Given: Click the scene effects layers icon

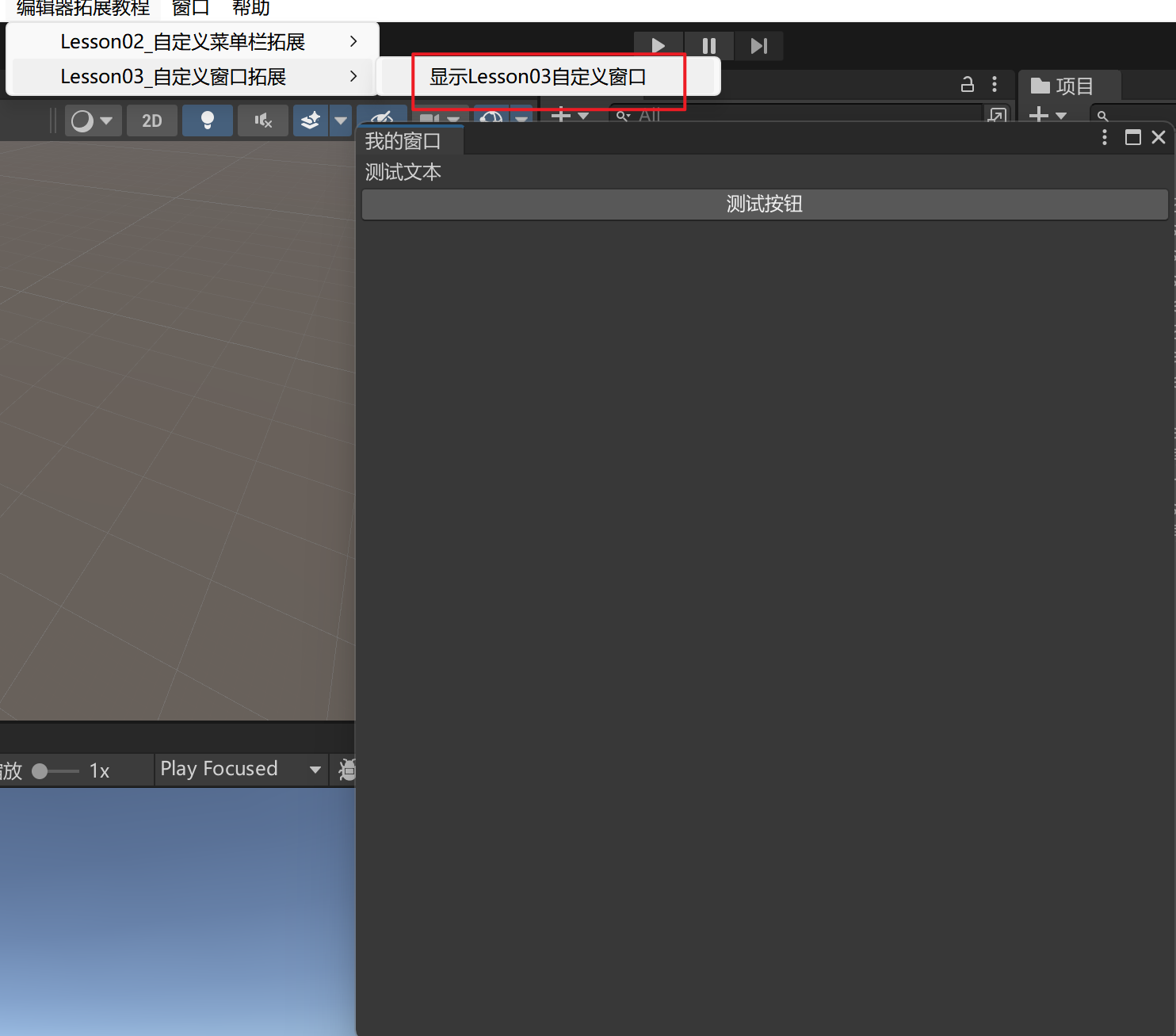Looking at the screenshot, I should point(311,120).
